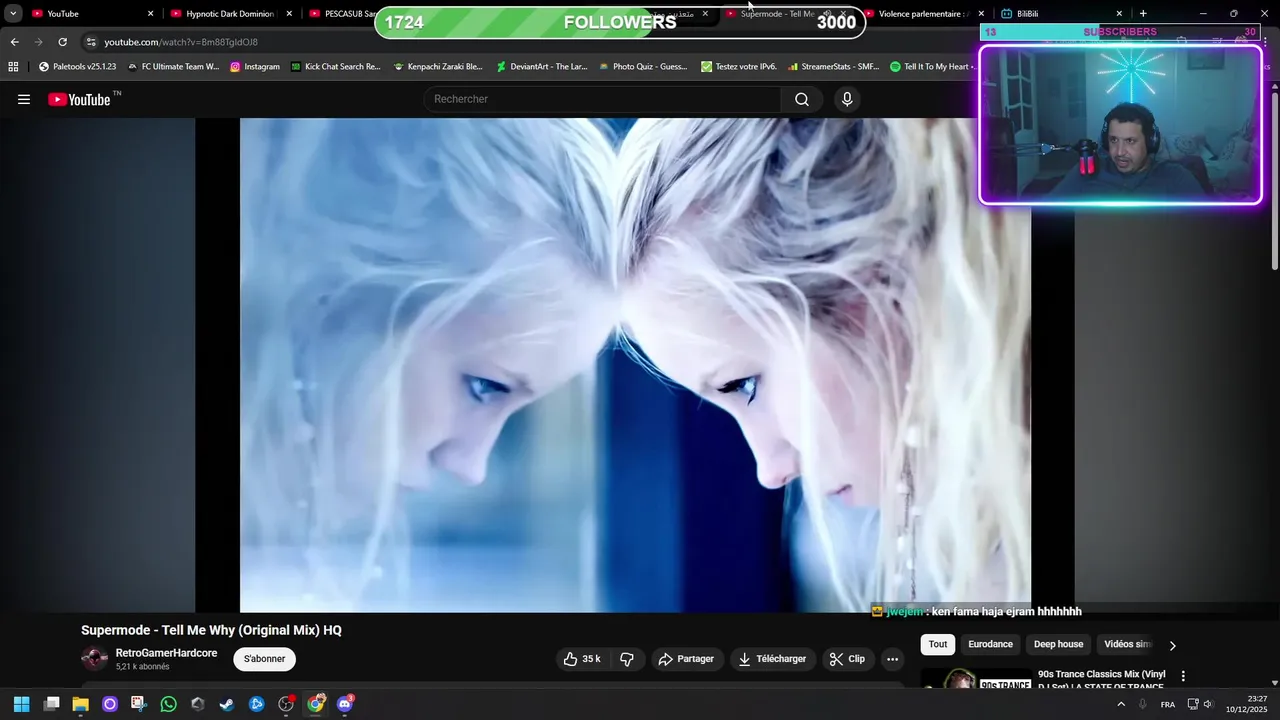Click 90s Trance Classics Mix thumbnail
The height and width of the screenshot is (720, 1280).
[976, 680]
